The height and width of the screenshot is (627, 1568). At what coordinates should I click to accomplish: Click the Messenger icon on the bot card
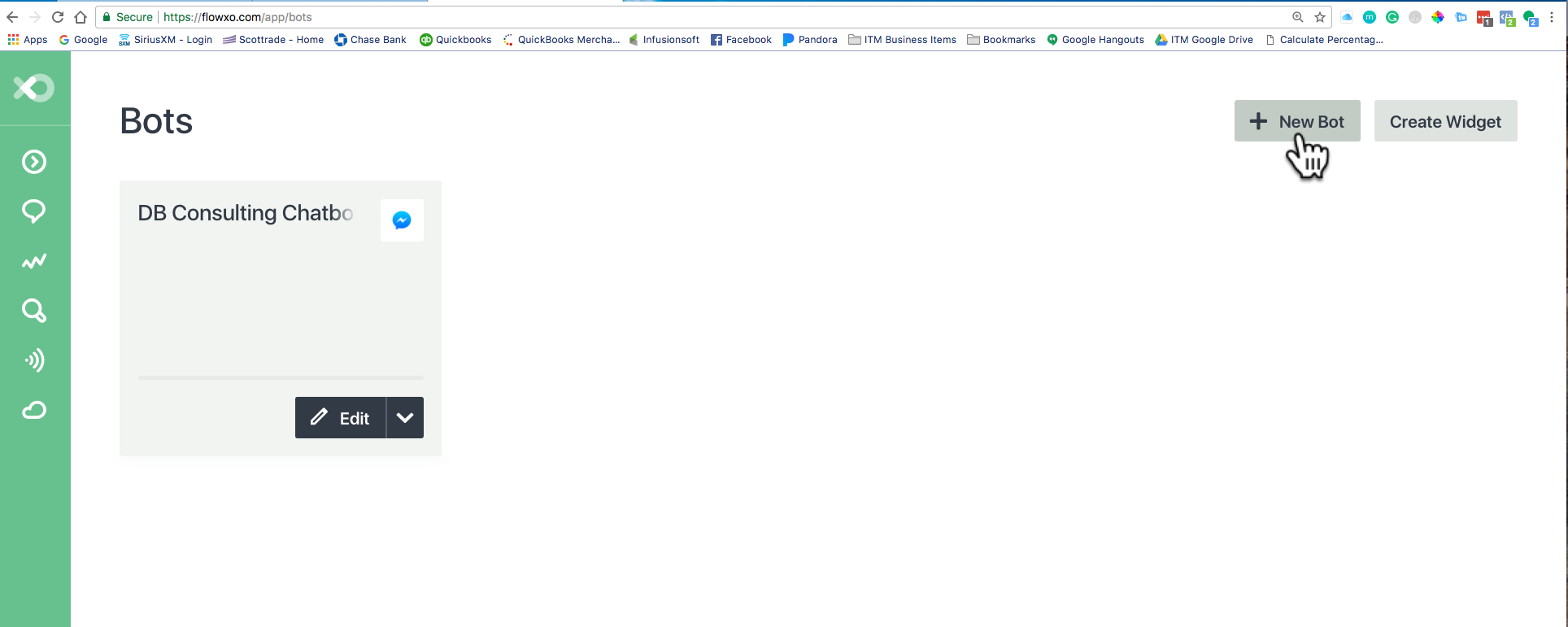[402, 220]
